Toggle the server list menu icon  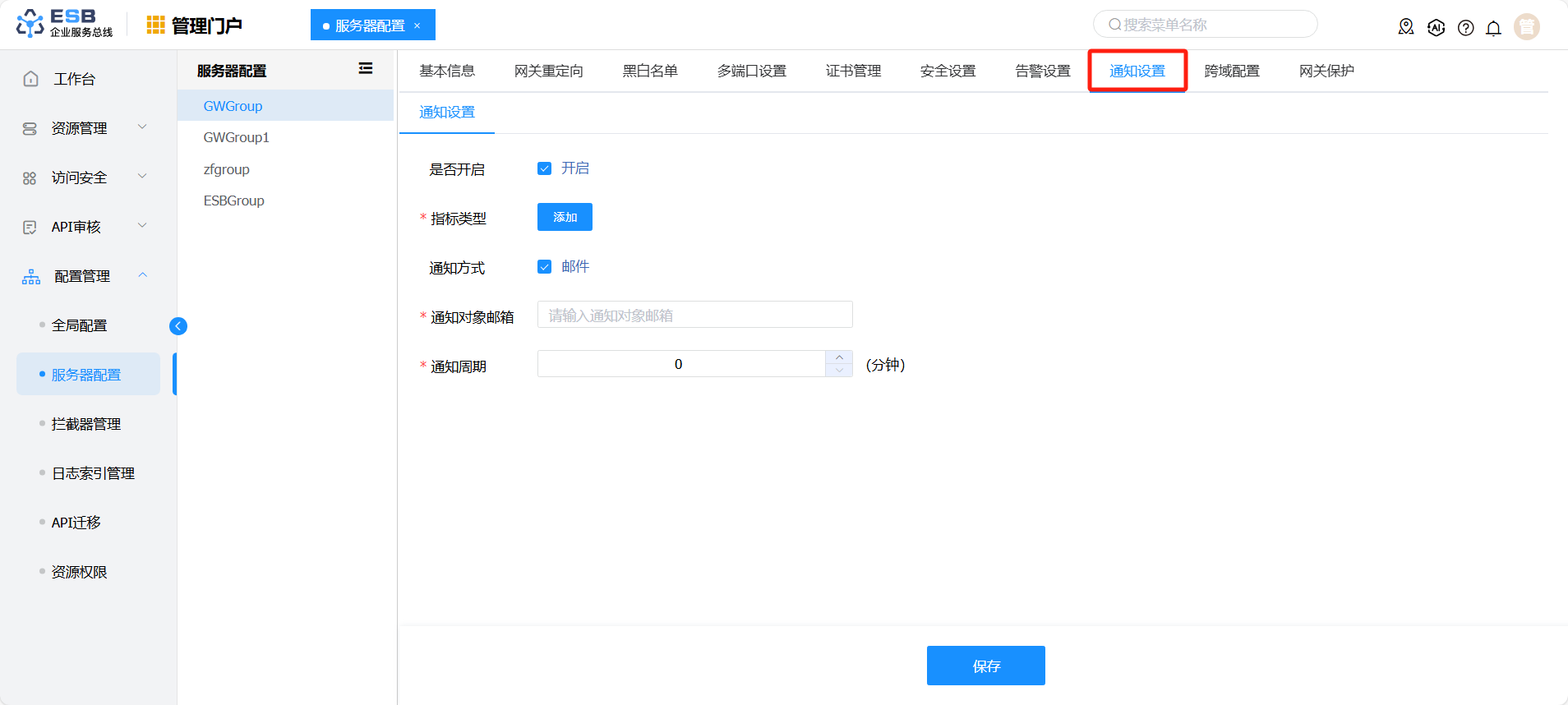coord(366,69)
